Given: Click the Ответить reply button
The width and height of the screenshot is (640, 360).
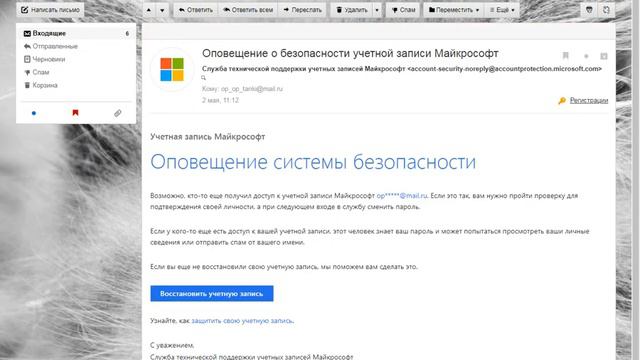Looking at the screenshot, I should 196,10.
